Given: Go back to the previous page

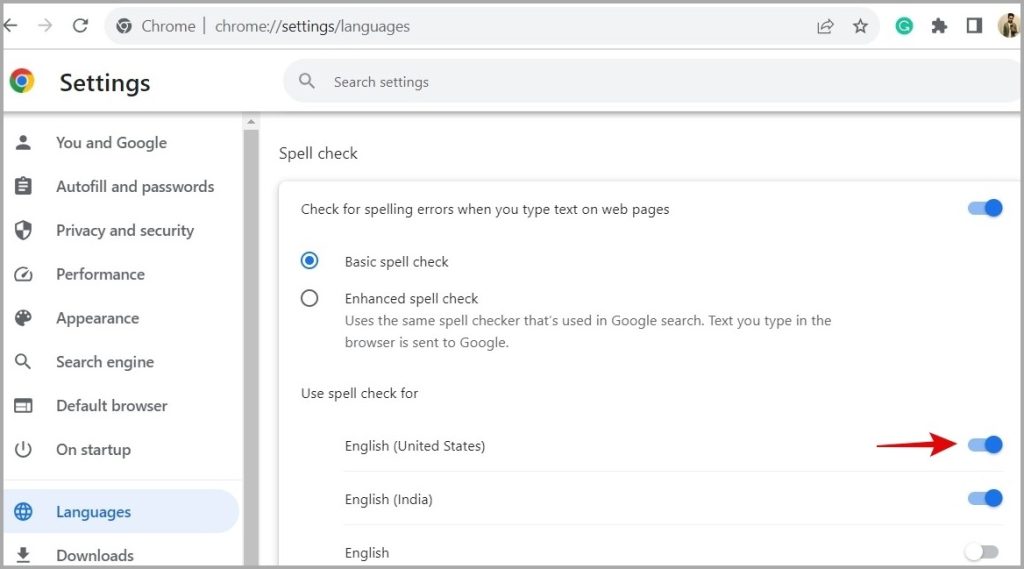Looking at the screenshot, I should (10, 26).
